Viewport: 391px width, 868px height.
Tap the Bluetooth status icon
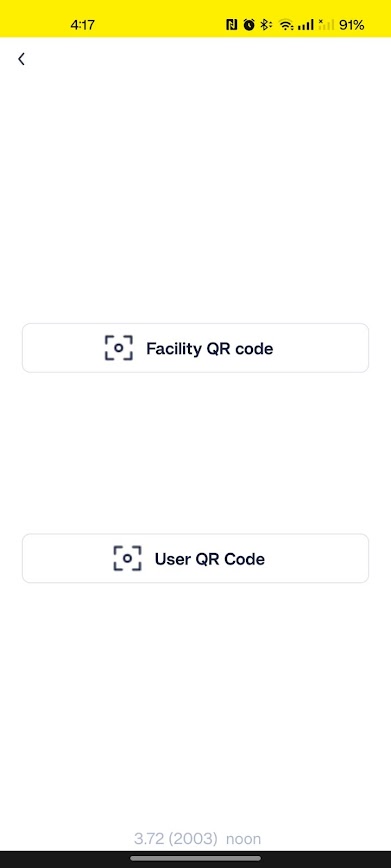click(266, 24)
